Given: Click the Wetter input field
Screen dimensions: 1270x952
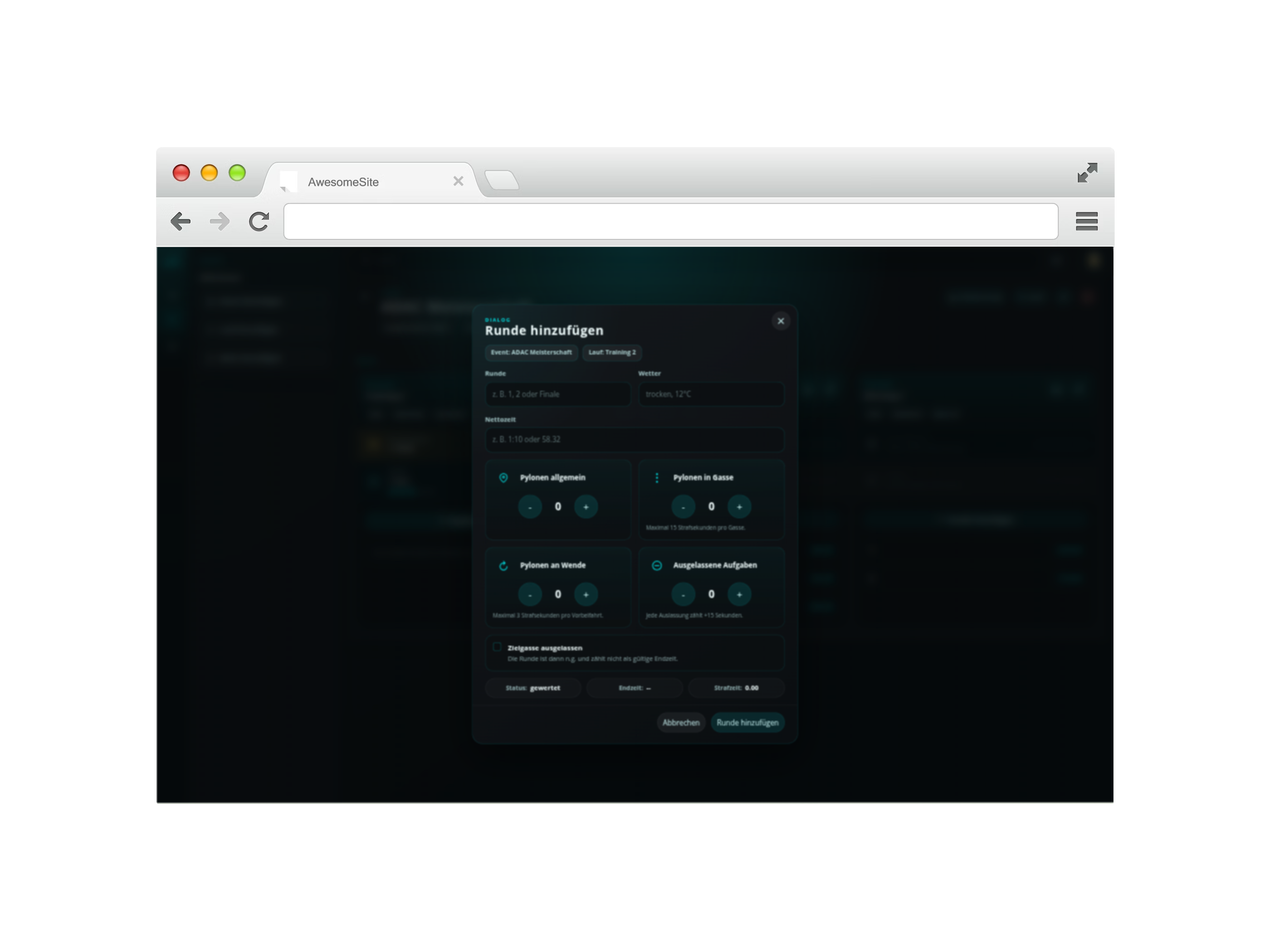Looking at the screenshot, I should [711, 394].
